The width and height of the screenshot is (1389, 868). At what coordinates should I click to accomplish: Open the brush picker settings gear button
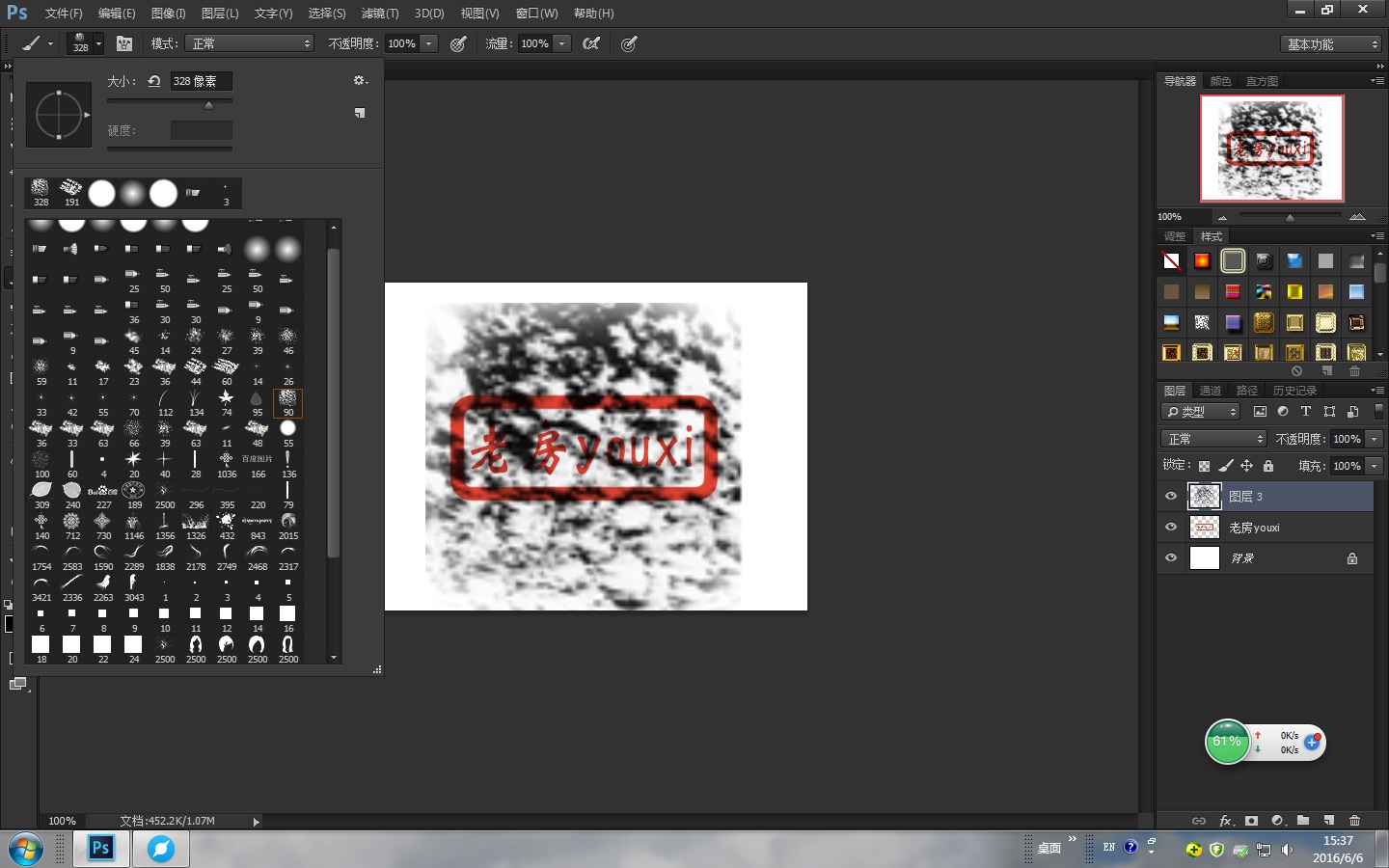pyautogui.click(x=359, y=80)
